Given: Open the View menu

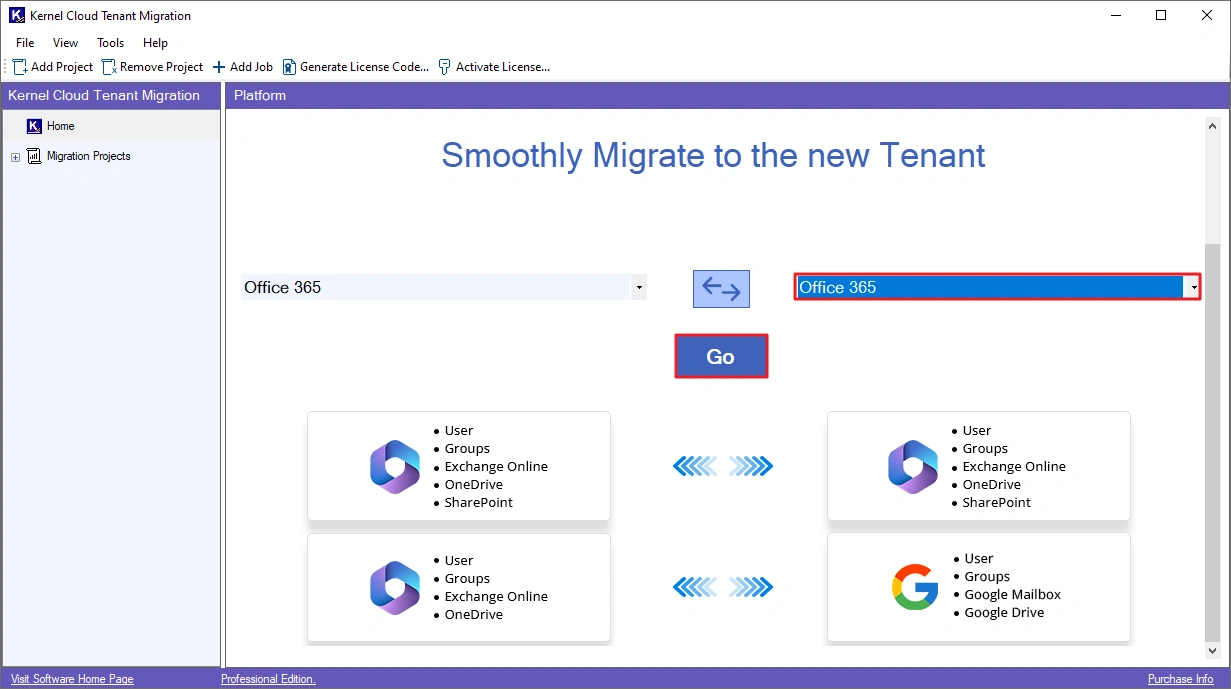Looking at the screenshot, I should (x=65, y=43).
